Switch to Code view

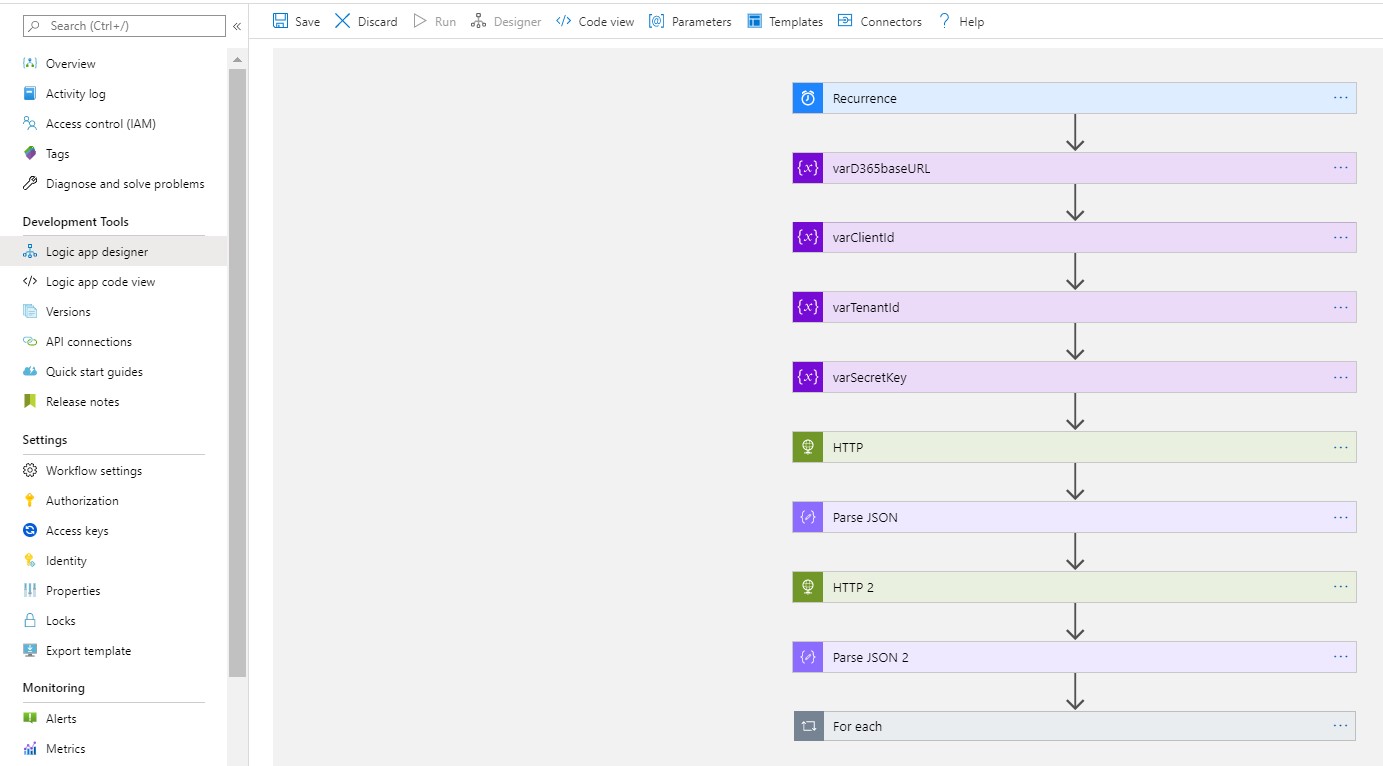(x=594, y=20)
